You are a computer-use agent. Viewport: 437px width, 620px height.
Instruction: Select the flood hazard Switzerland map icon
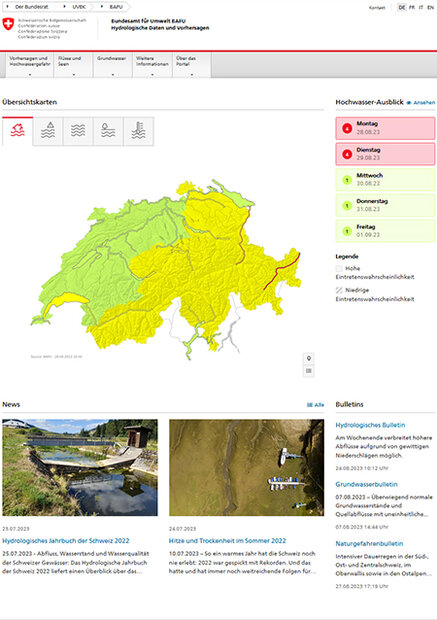click(17, 131)
